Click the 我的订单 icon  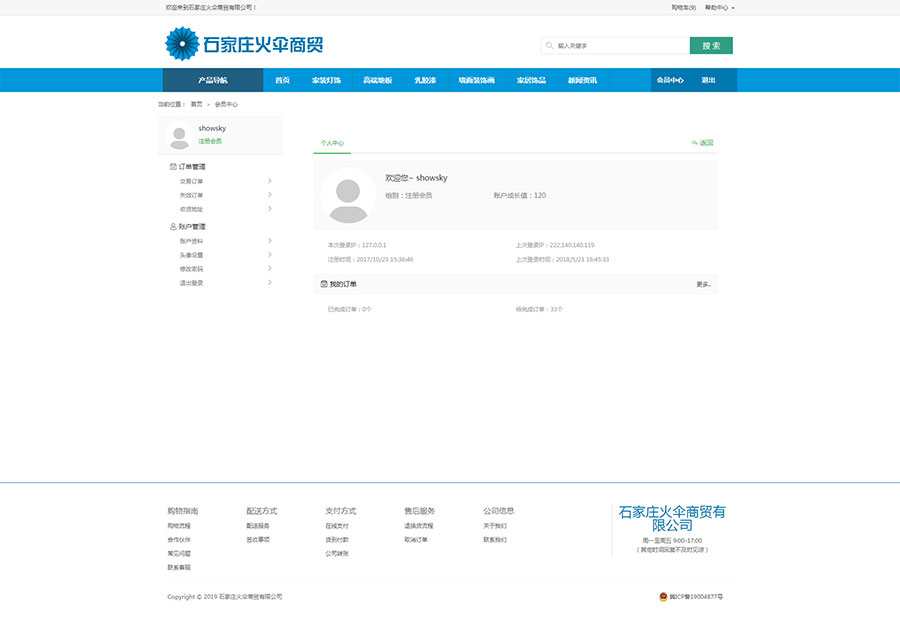tap(324, 284)
